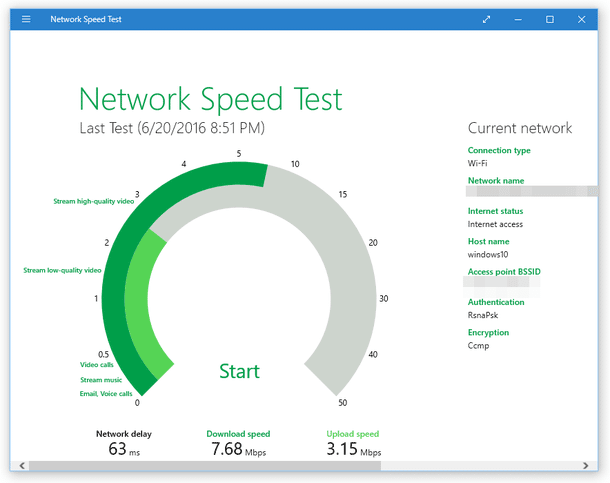Click the '3.15 Mbps' upload value
Screen dimensions: 610x483
click(354, 449)
